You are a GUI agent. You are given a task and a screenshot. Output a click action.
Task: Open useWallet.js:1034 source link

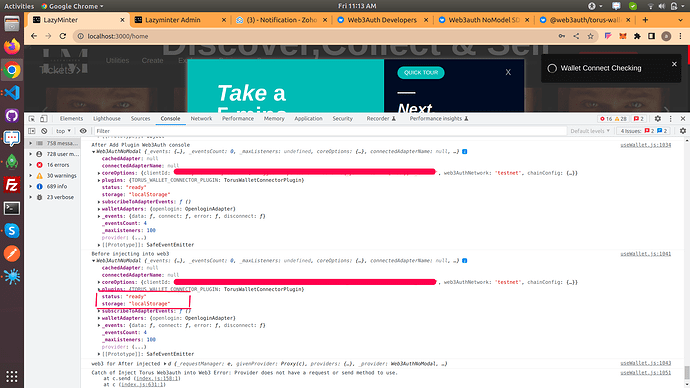[x=646, y=145]
